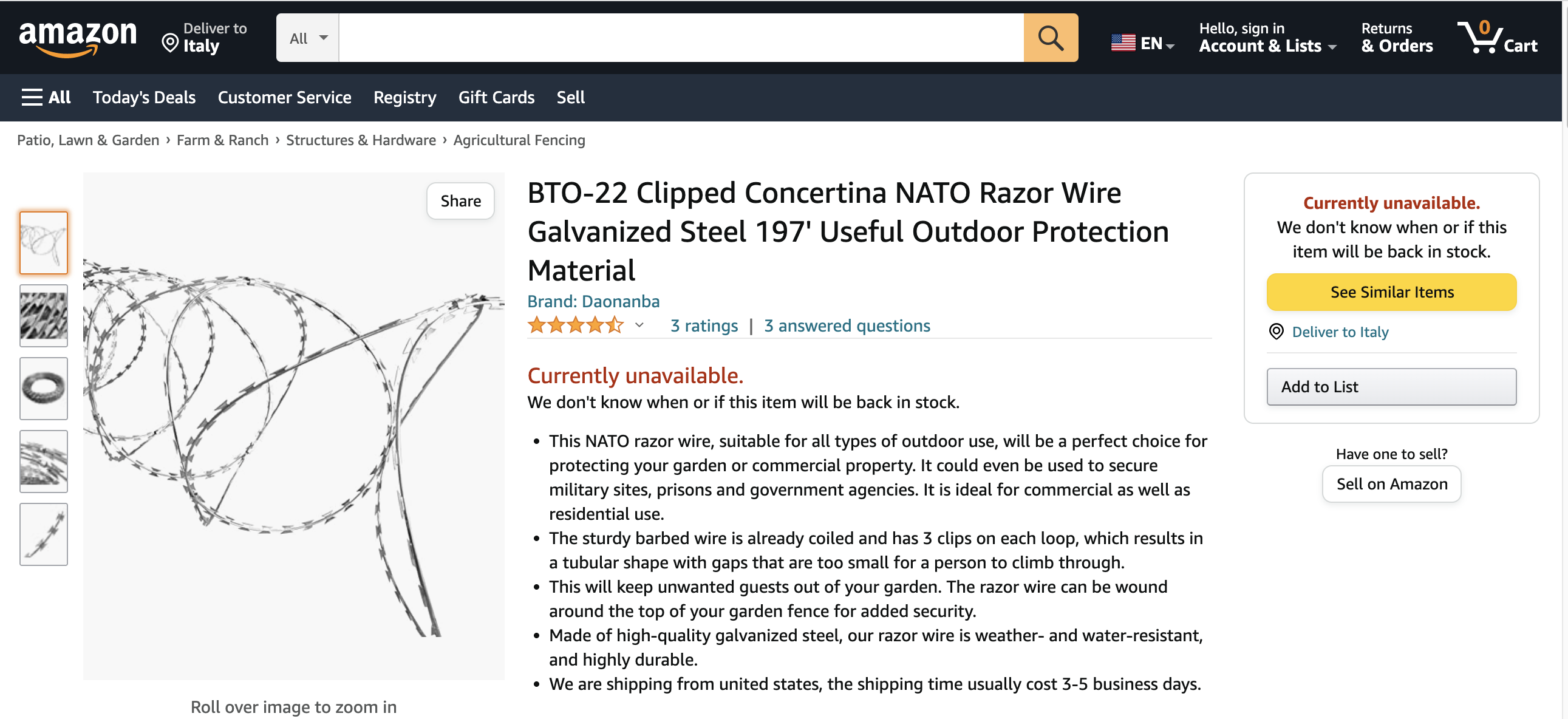Select the single wire strand thumbnail

(43, 534)
